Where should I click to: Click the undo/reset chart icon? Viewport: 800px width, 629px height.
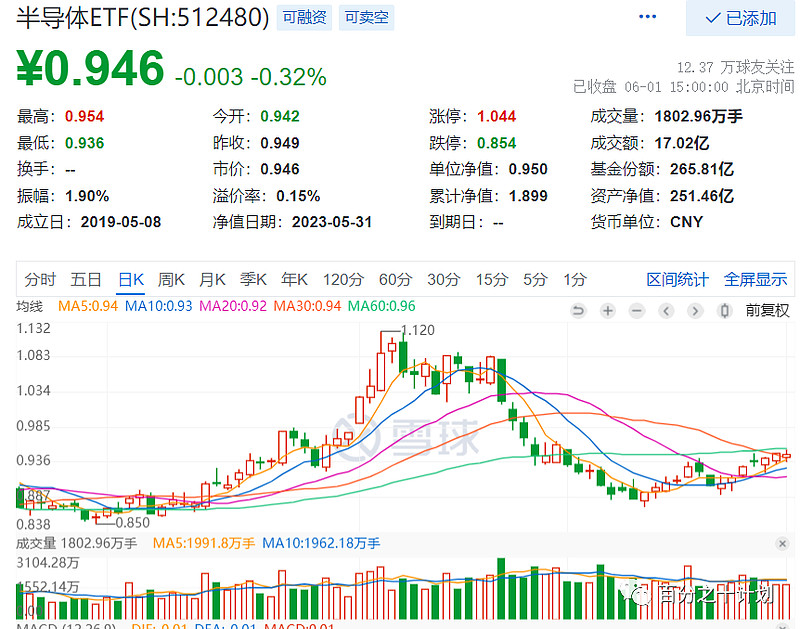click(x=578, y=311)
